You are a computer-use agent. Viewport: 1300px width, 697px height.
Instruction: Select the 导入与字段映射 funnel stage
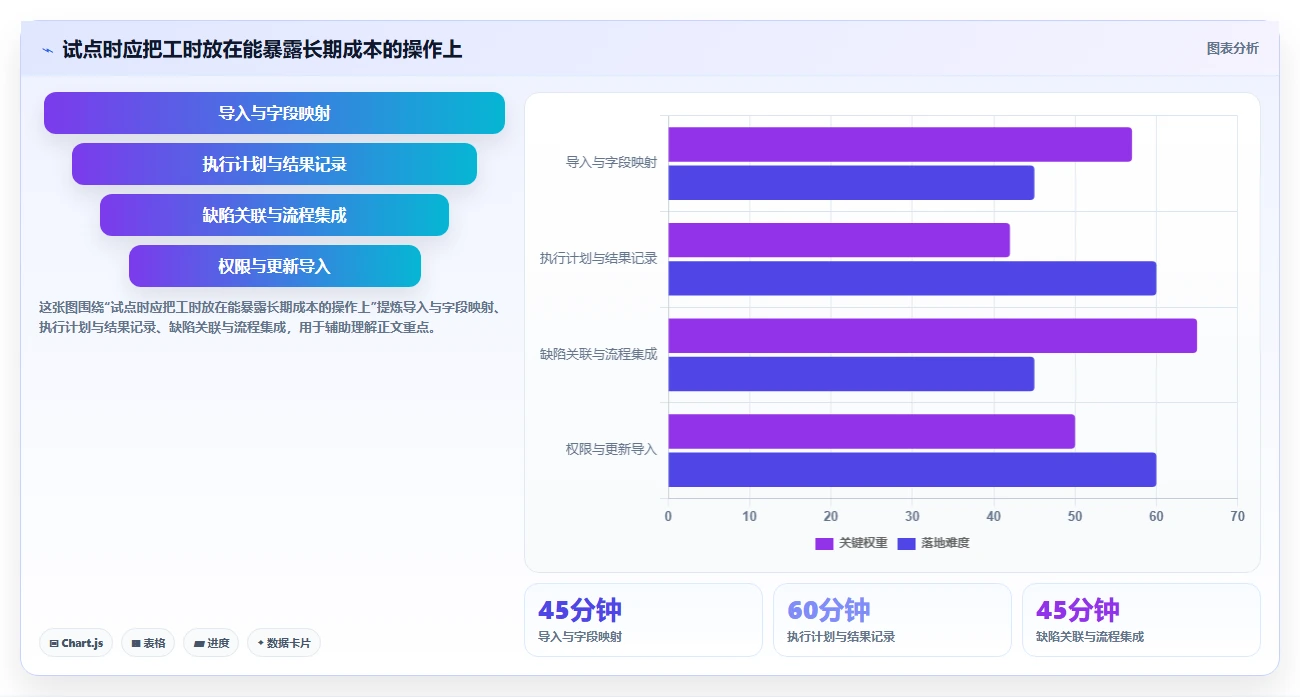tap(274, 113)
